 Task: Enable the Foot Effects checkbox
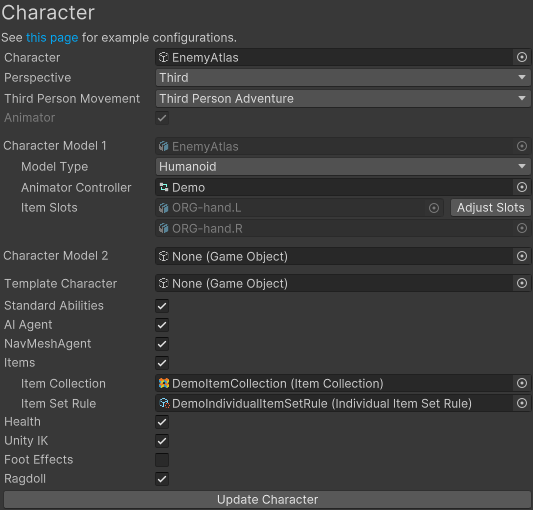(x=162, y=460)
